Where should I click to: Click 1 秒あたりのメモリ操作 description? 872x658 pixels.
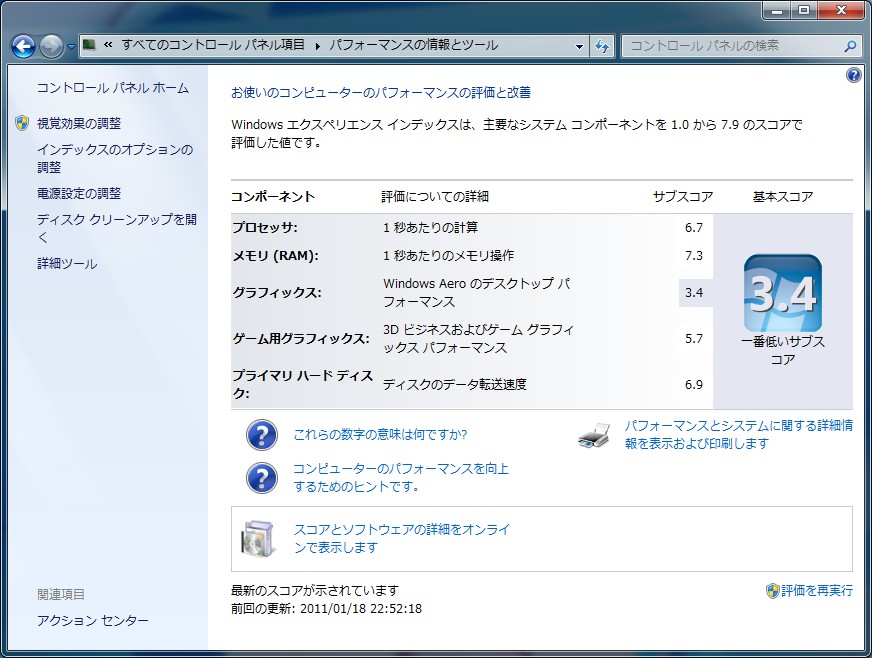448,256
